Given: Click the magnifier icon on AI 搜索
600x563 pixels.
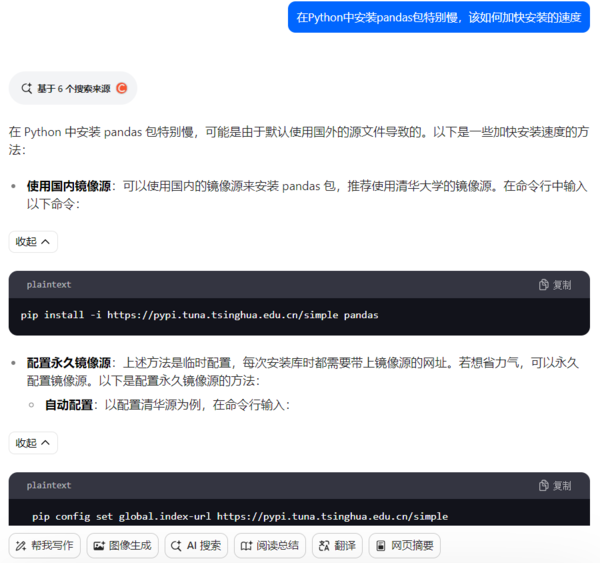Looking at the screenshot, I should pos(176,546).
